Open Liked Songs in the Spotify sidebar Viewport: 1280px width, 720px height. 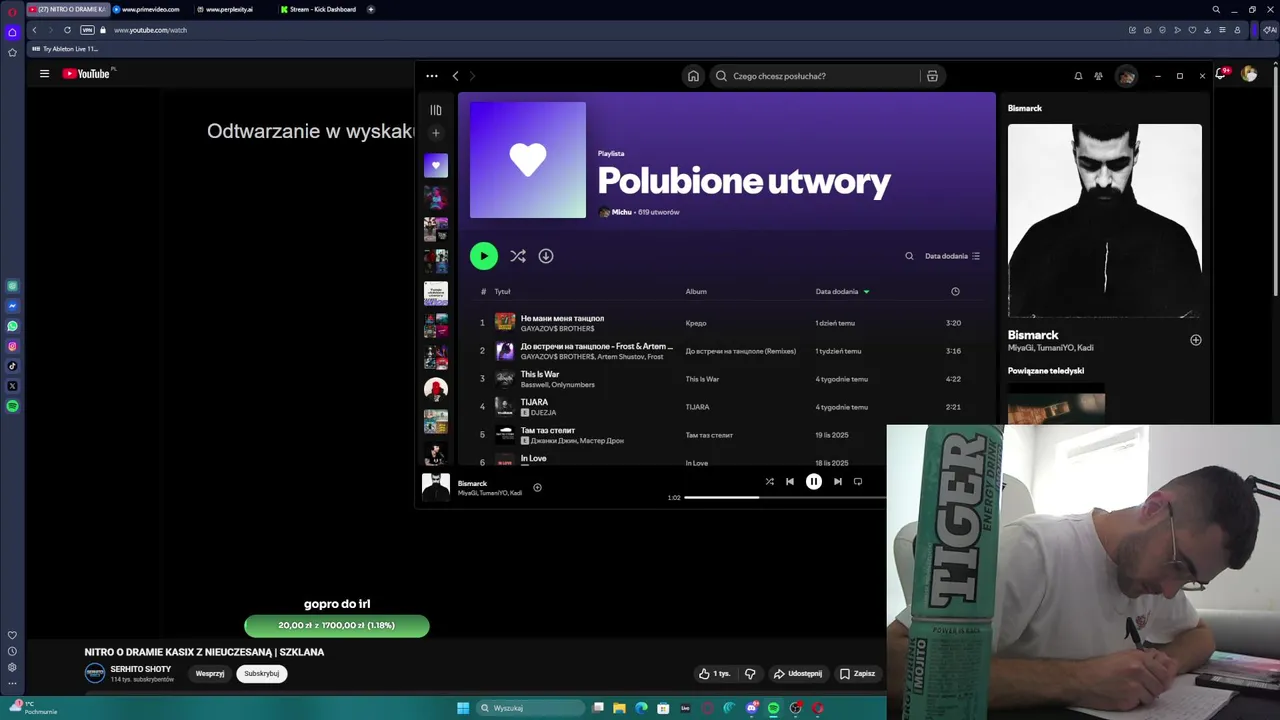[x=435, y=165]
